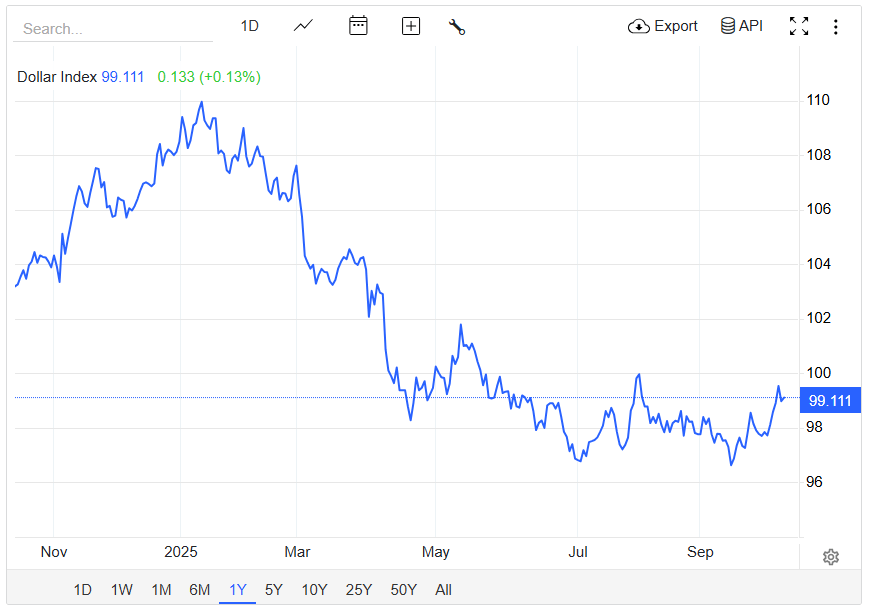This screenshot has width=871, height=613.
Task: Select the 1M time range button
Action: pyautogui.click(x=161, y=590)
